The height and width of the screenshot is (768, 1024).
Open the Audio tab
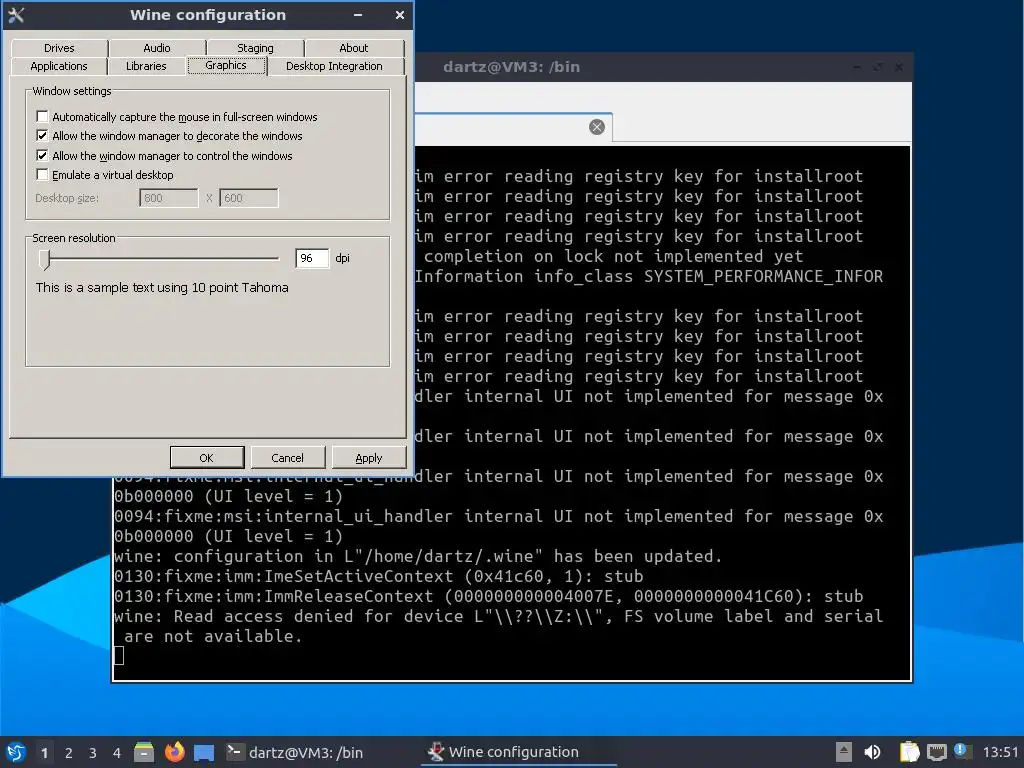point(157,48)
